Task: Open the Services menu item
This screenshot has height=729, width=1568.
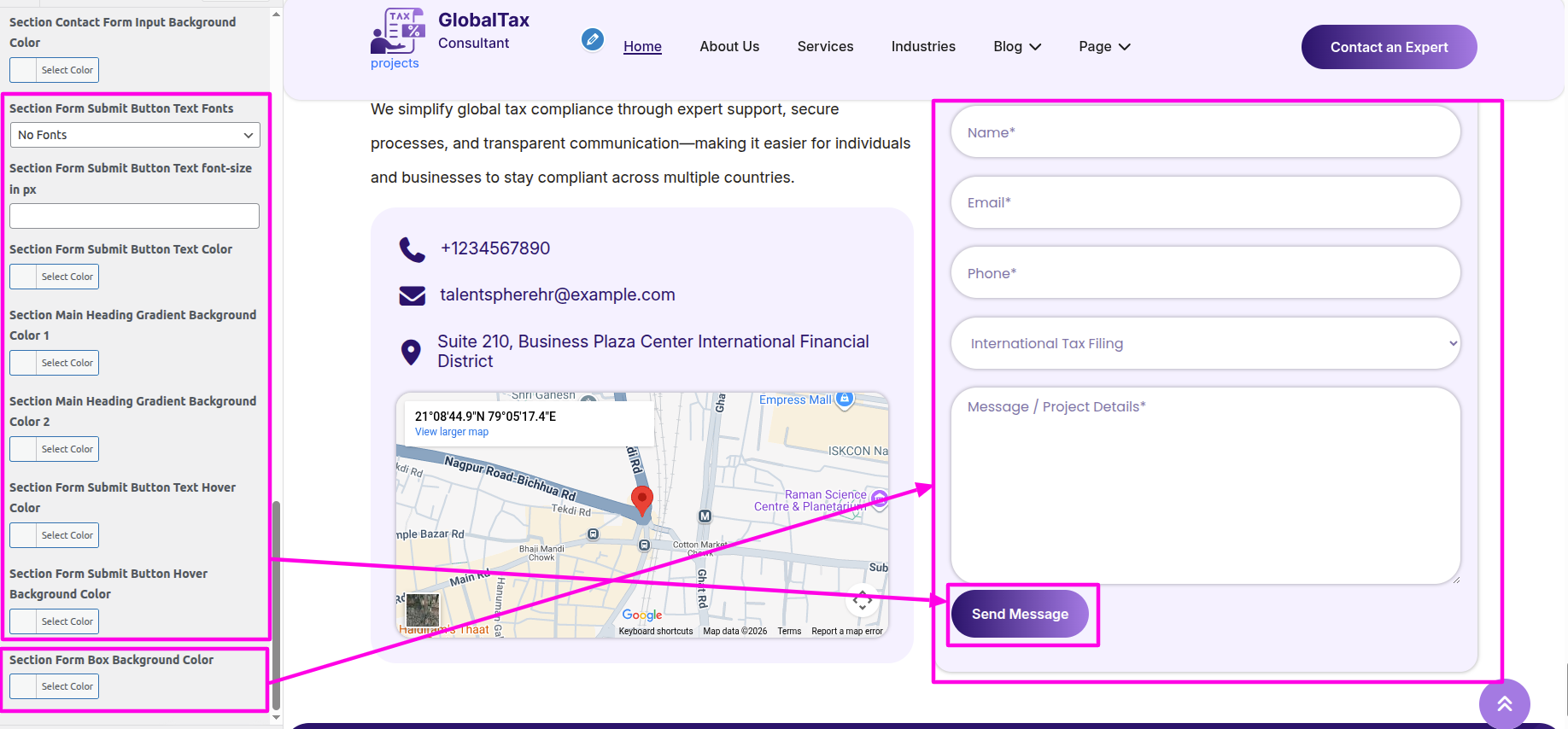Action: pyautogui.click(x=824, y=47)
